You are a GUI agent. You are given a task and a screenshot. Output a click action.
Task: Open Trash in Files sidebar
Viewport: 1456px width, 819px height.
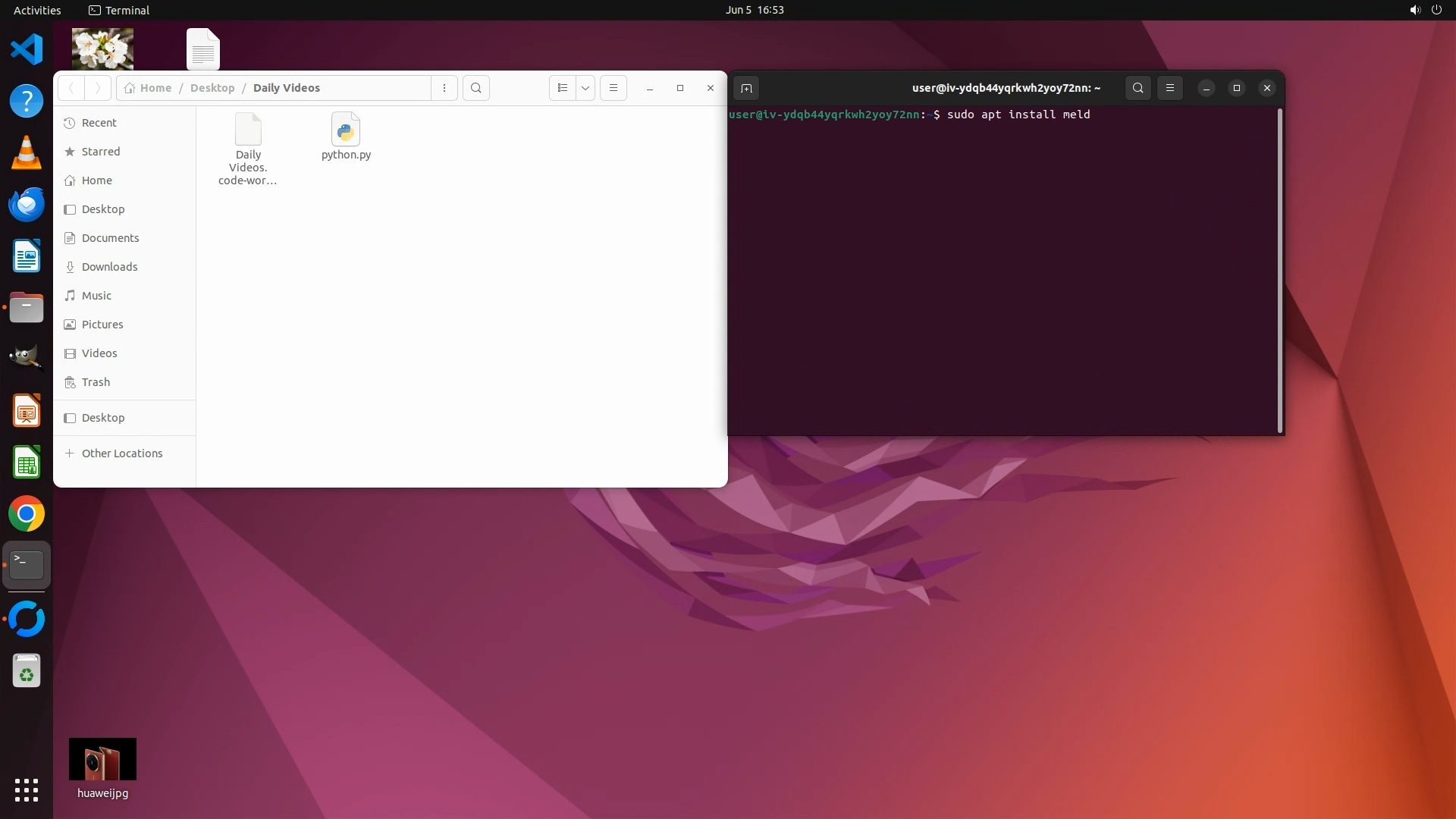(96, 382)
